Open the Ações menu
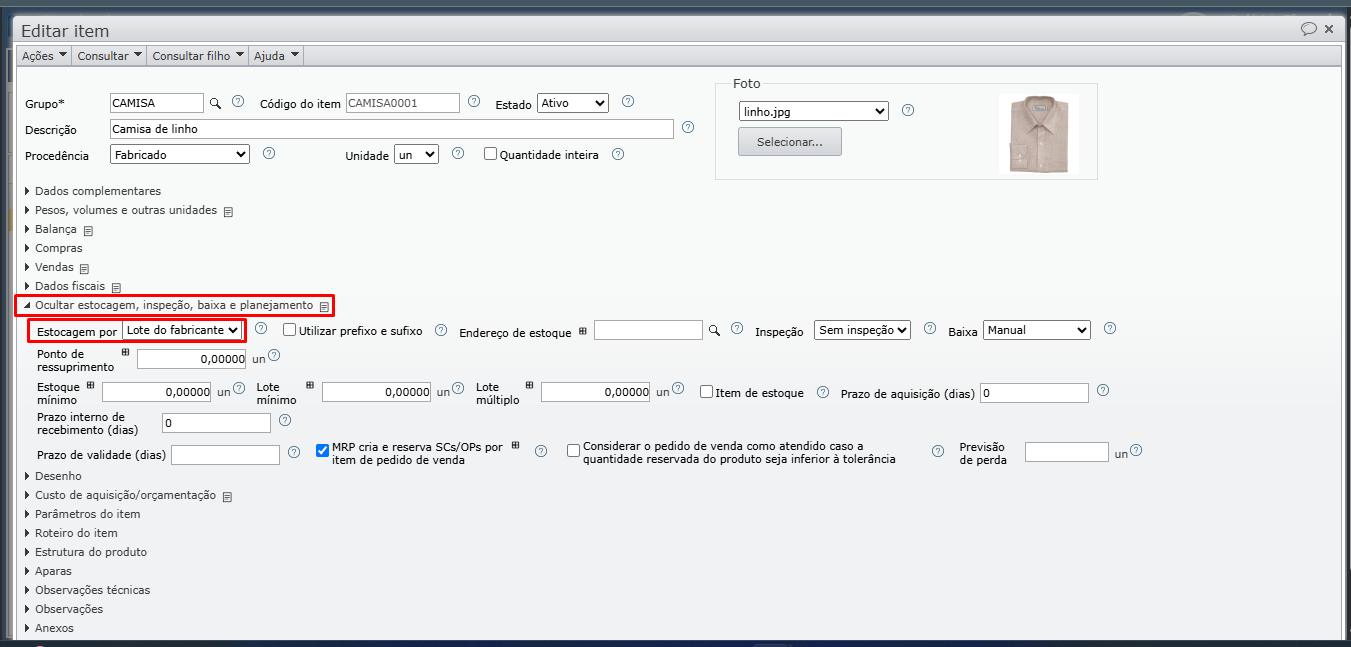 45,56
